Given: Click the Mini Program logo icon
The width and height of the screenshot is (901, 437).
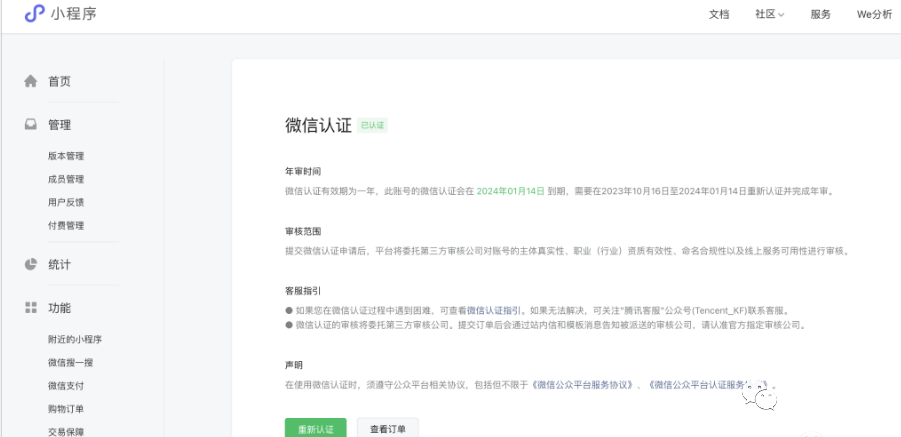Looking at the screenshot, I should pyautogui.click(x=35, y=14).
